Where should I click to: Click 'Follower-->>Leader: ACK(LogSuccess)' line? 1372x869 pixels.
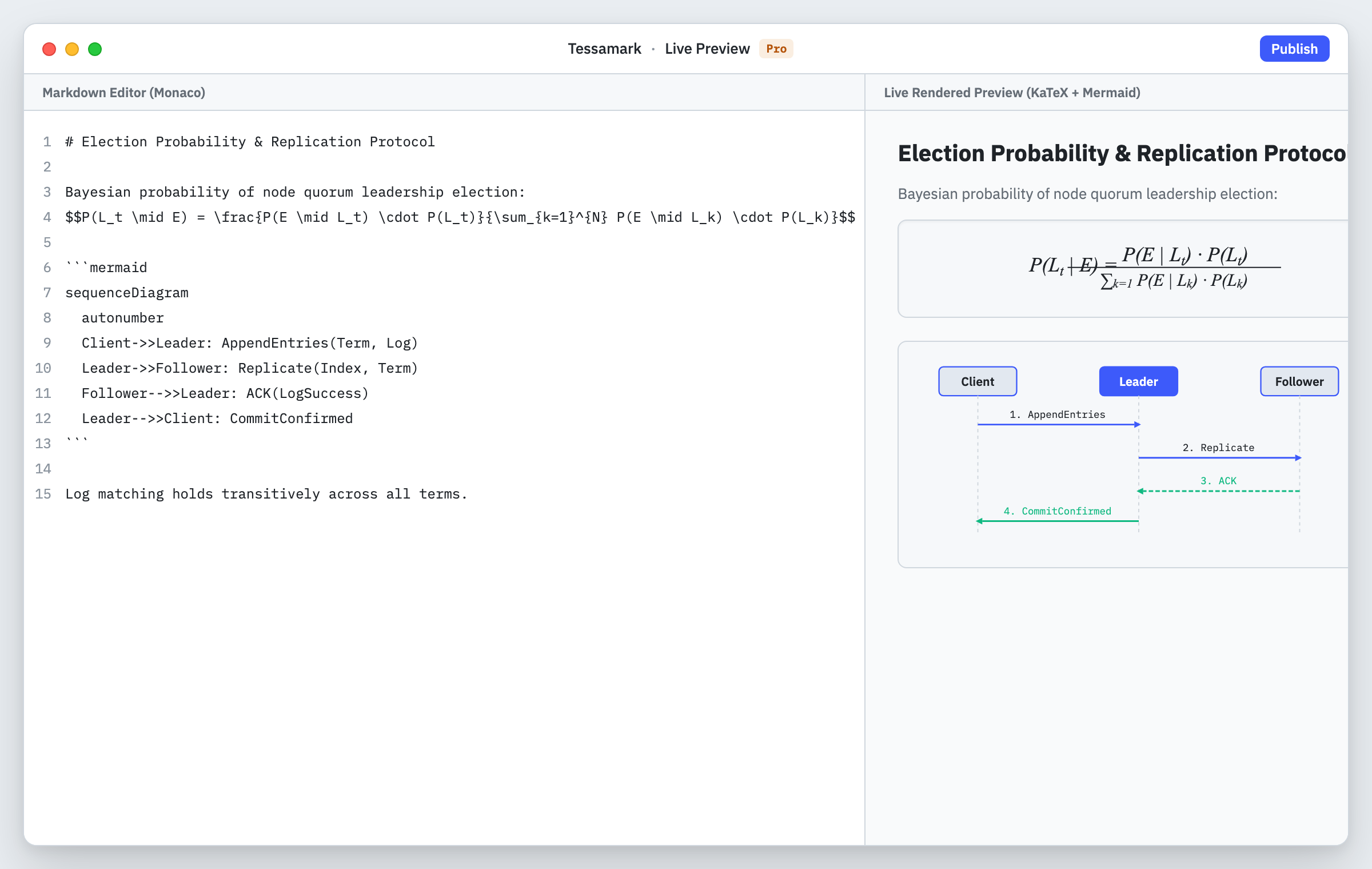coord(225,393)
